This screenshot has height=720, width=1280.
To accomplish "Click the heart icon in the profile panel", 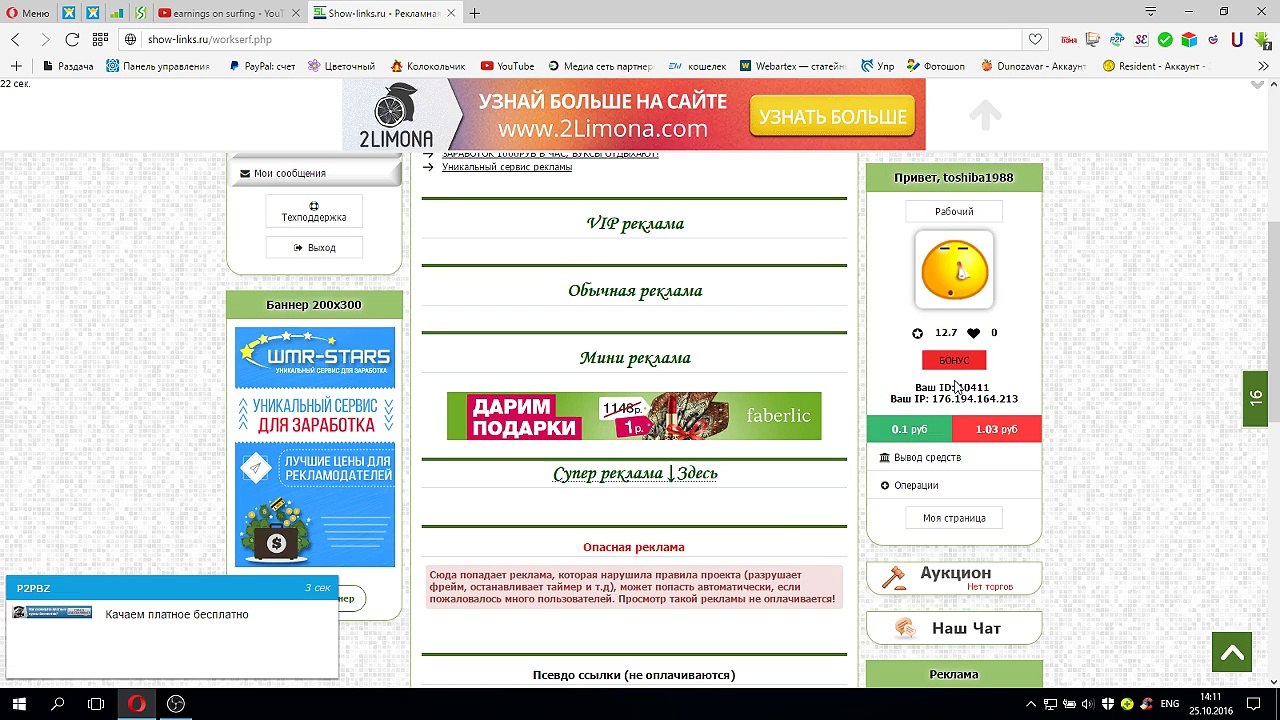I will (974, 333).
